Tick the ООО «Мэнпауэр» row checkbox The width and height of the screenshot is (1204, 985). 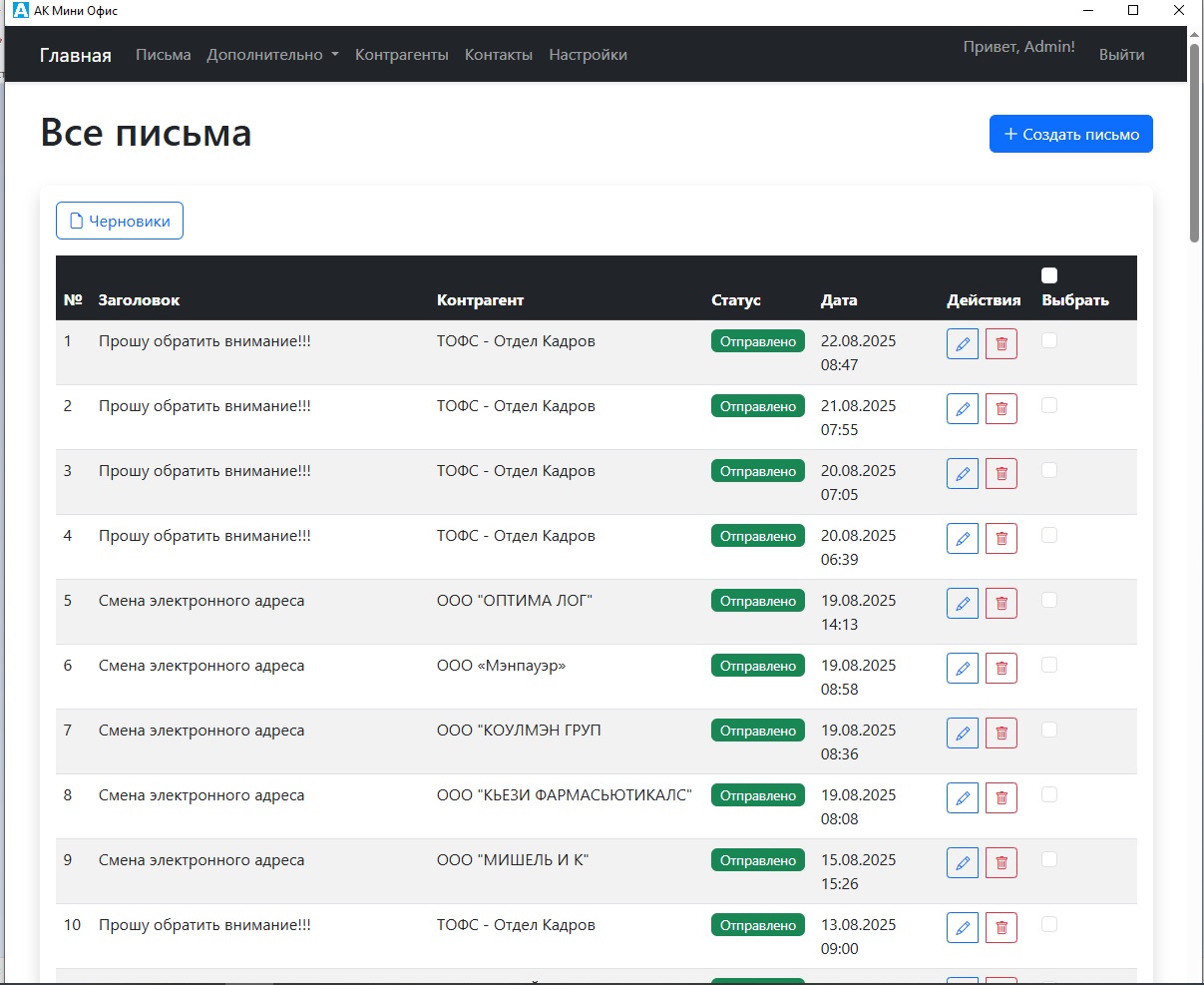[x=1049, y=665]
